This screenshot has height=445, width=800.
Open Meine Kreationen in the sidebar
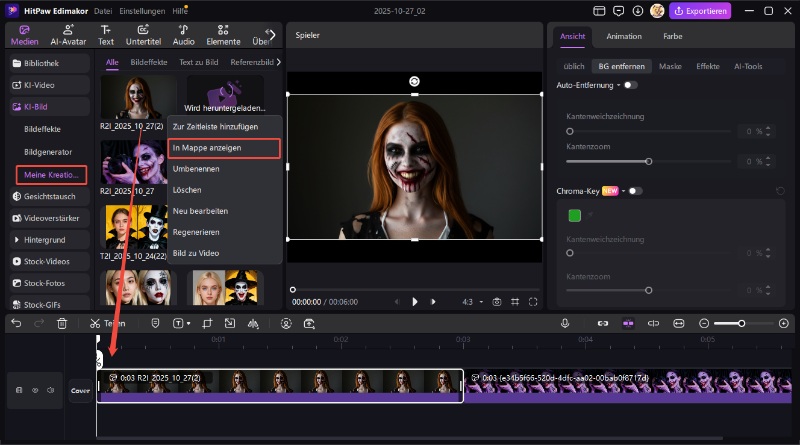[51, 175]
